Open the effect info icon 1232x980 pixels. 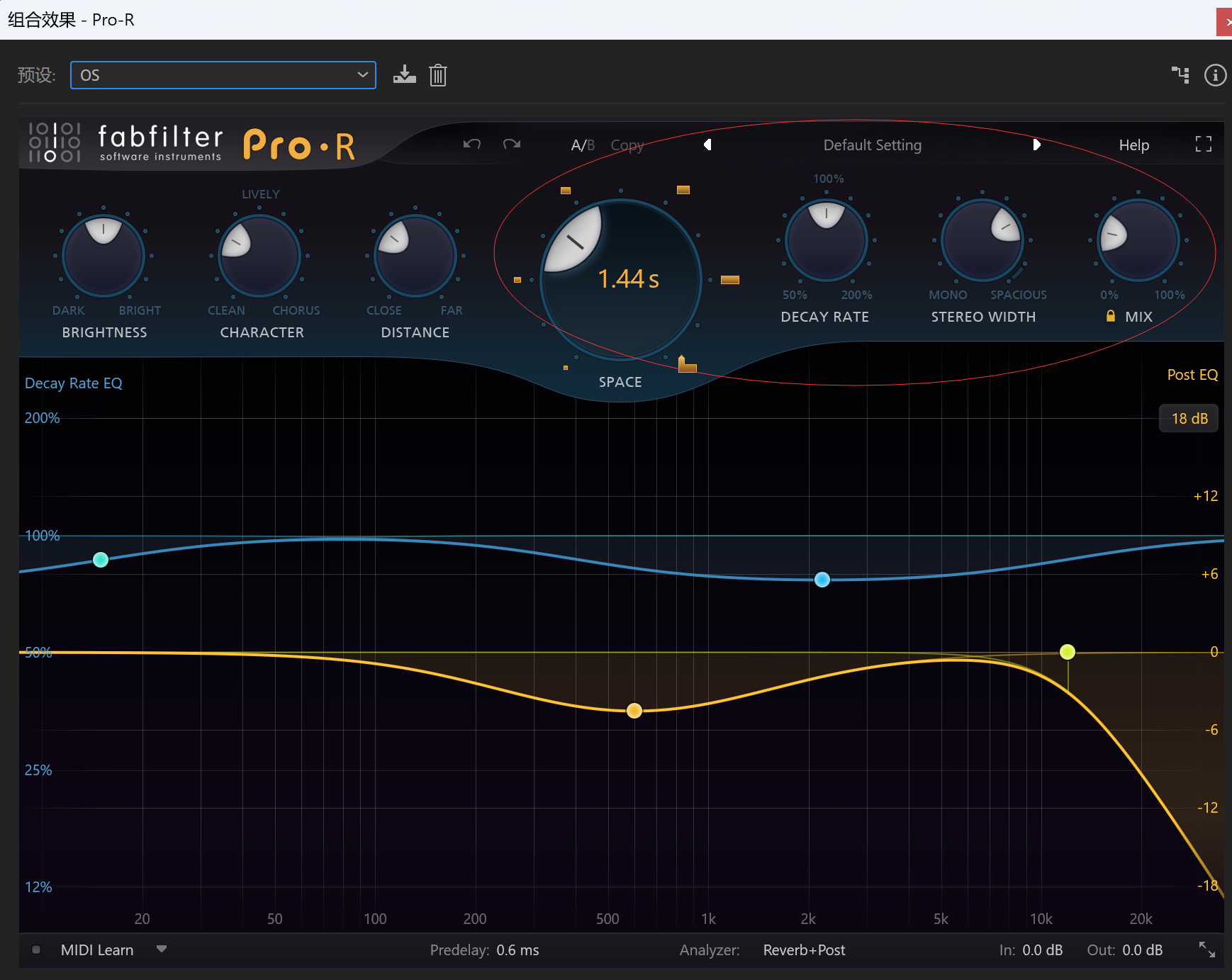tap(1215, 75)
